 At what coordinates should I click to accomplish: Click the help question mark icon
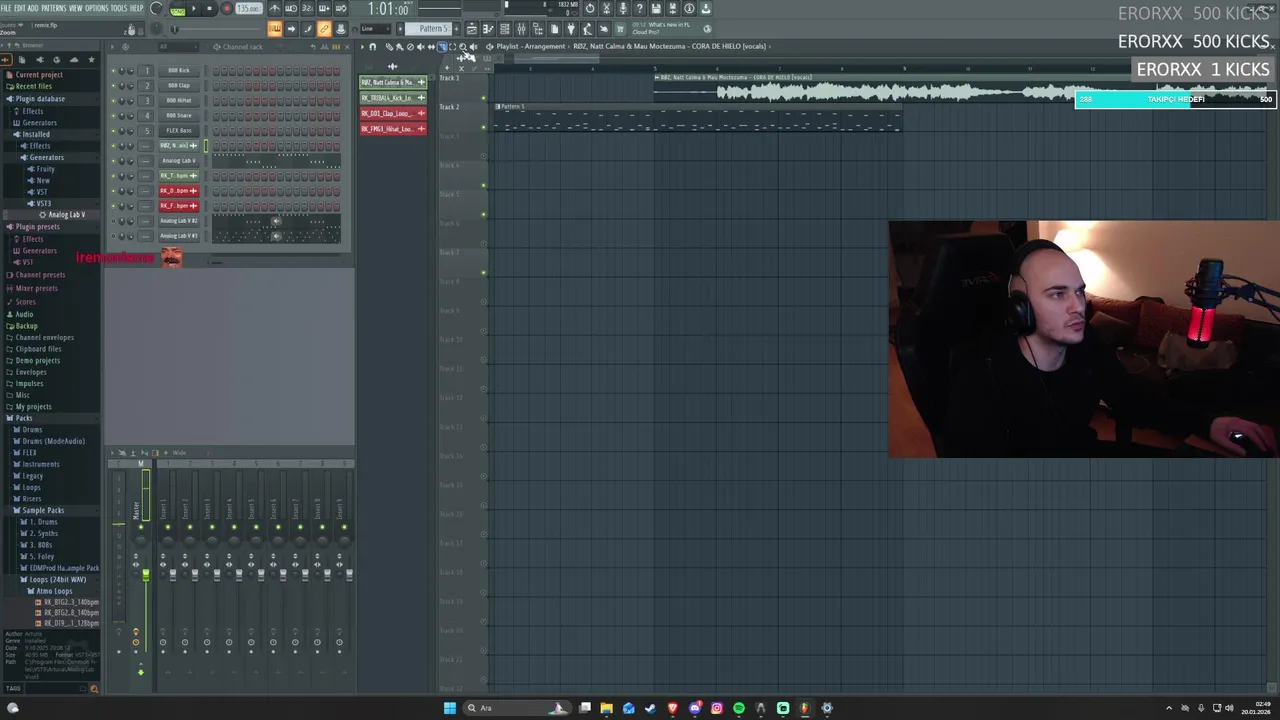tap(639, 8)
